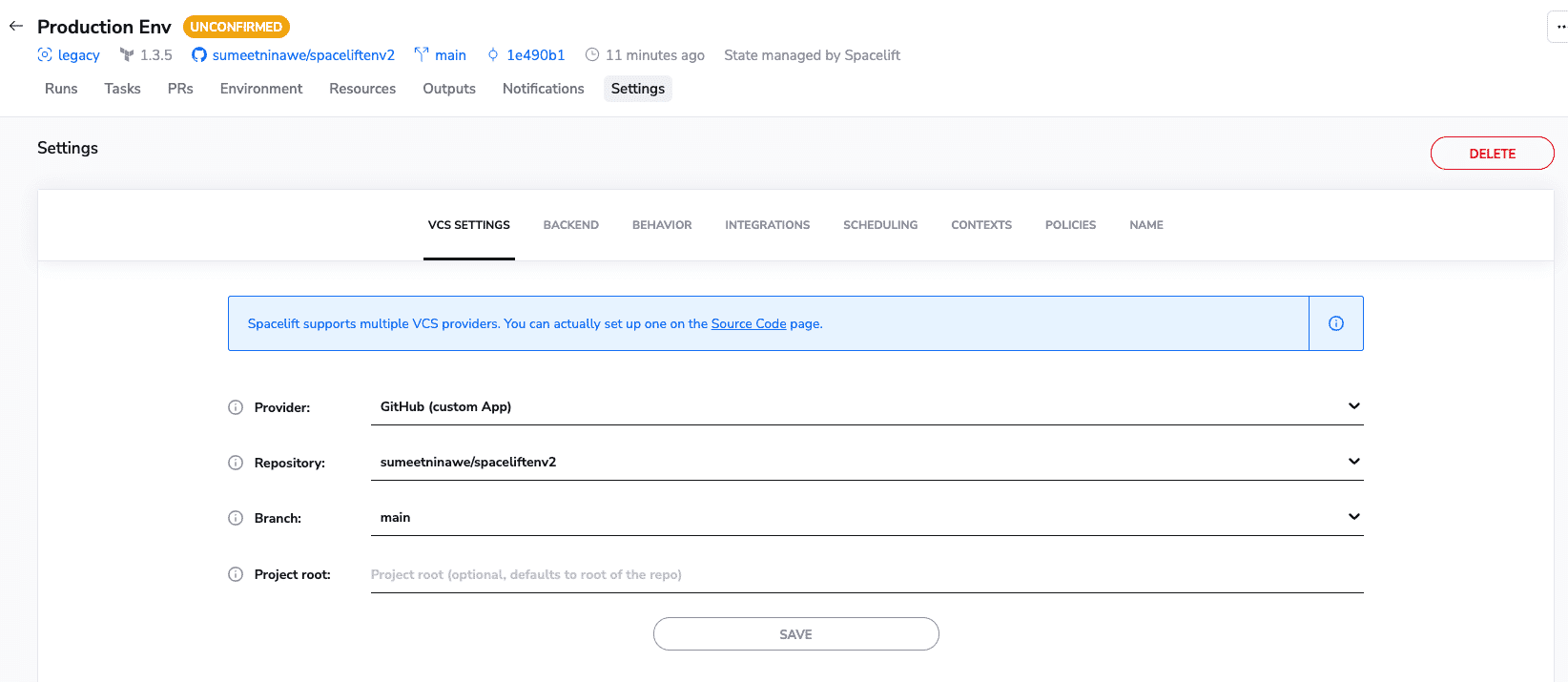Screen dimensions: 1568x682
Task: Open the legacy space link
Action: pos(79,55)
